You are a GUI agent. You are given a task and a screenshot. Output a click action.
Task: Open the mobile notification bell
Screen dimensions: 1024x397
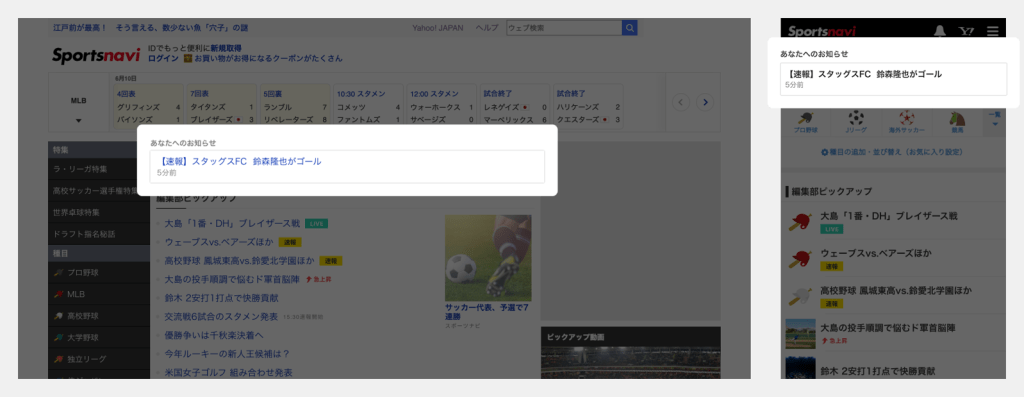tap(940, 31)
